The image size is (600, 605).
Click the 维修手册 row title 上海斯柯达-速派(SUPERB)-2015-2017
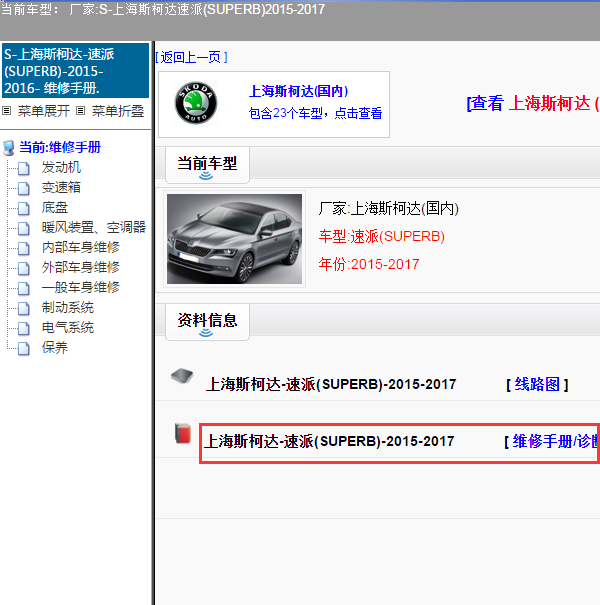(329, 441)
